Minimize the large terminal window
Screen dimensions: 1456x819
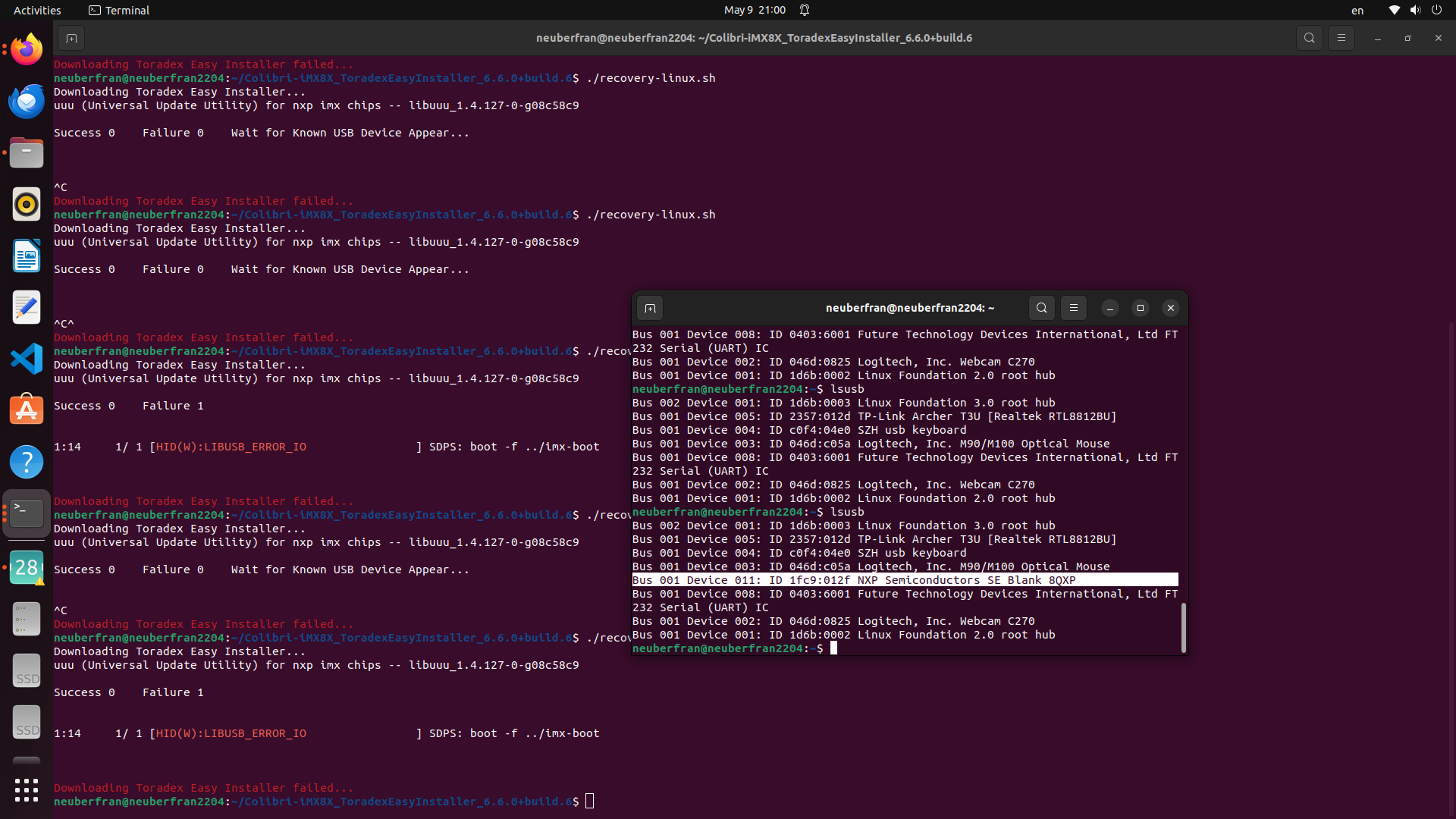tap(1377, 38)
